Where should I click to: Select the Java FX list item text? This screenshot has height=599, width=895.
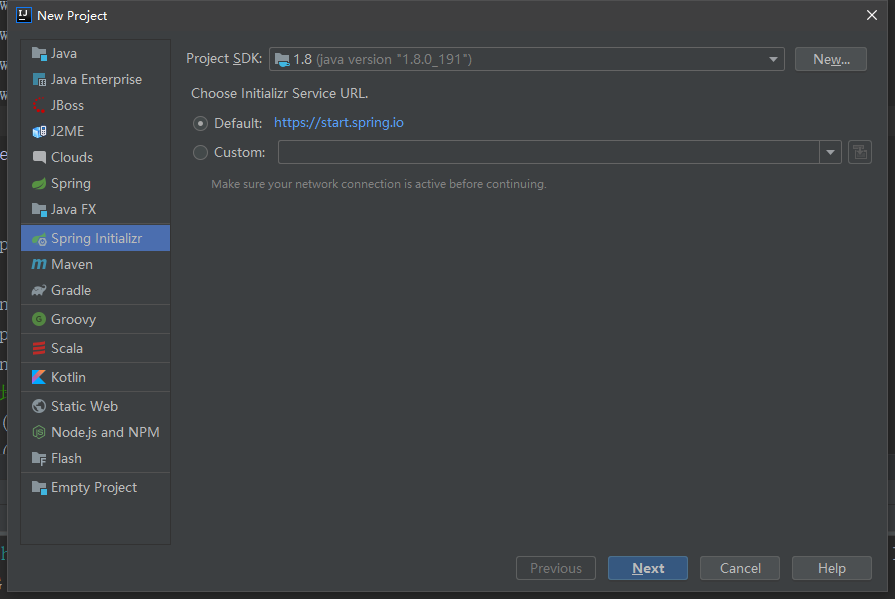(x=74, y=210)
